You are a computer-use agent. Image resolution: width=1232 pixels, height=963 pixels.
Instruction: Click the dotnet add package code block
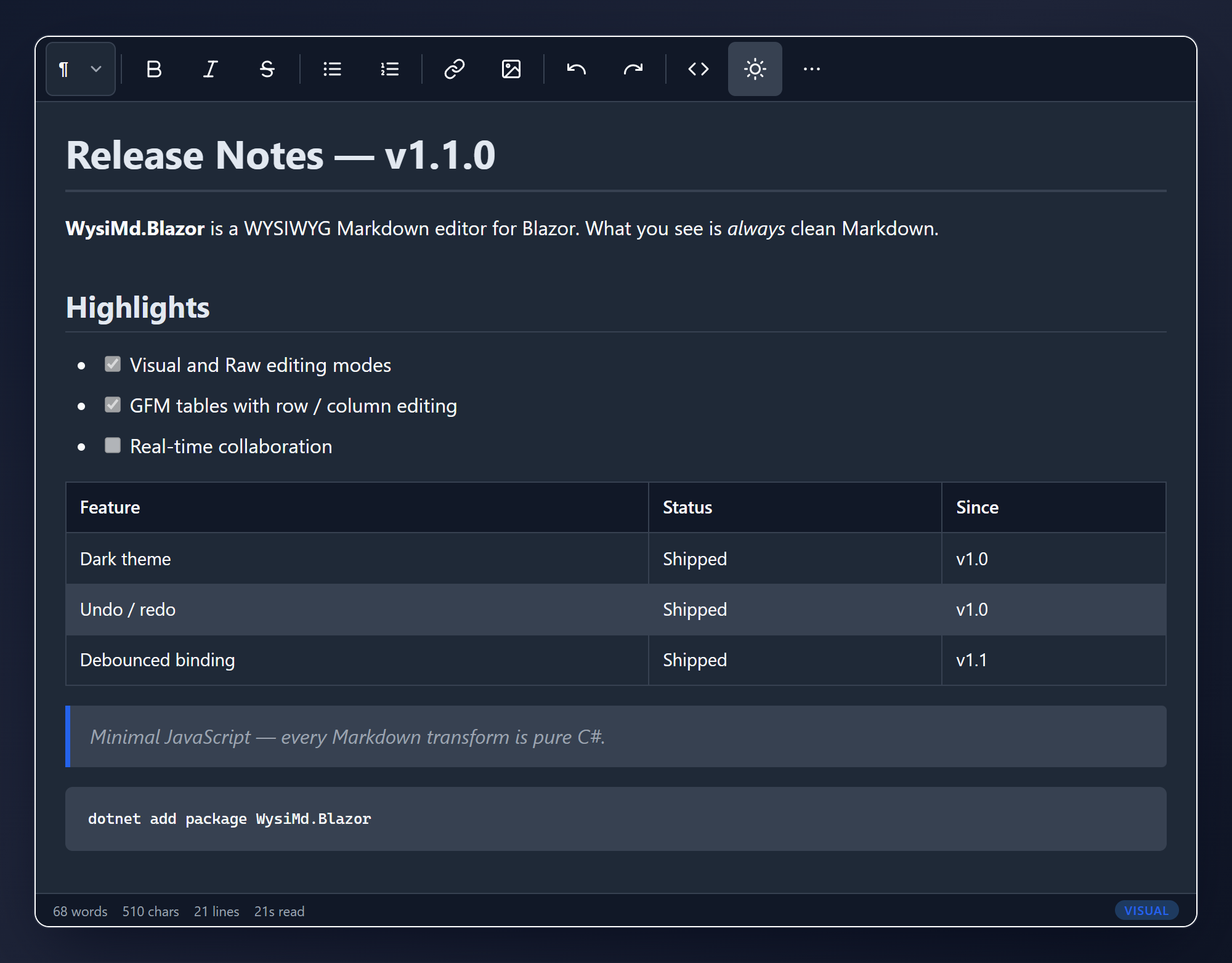coord(616,819)
